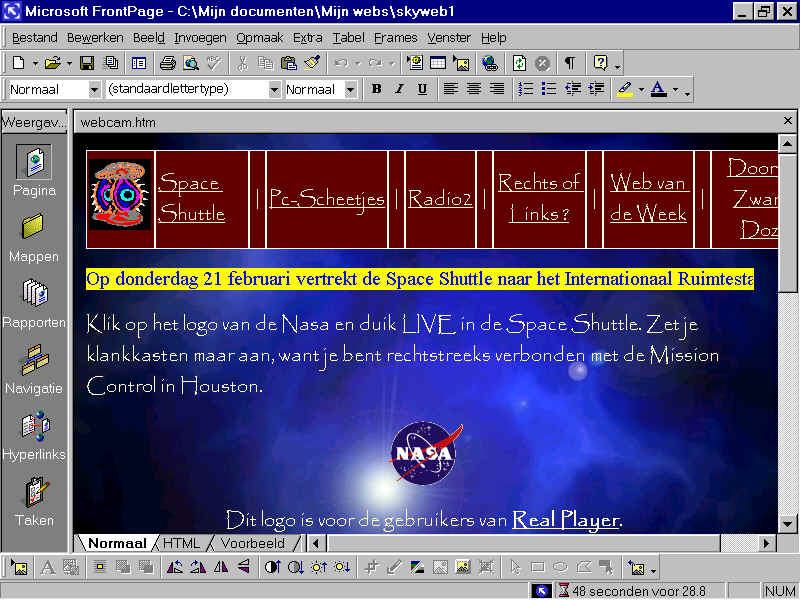Run the spelling check icon

click(214, 63)
